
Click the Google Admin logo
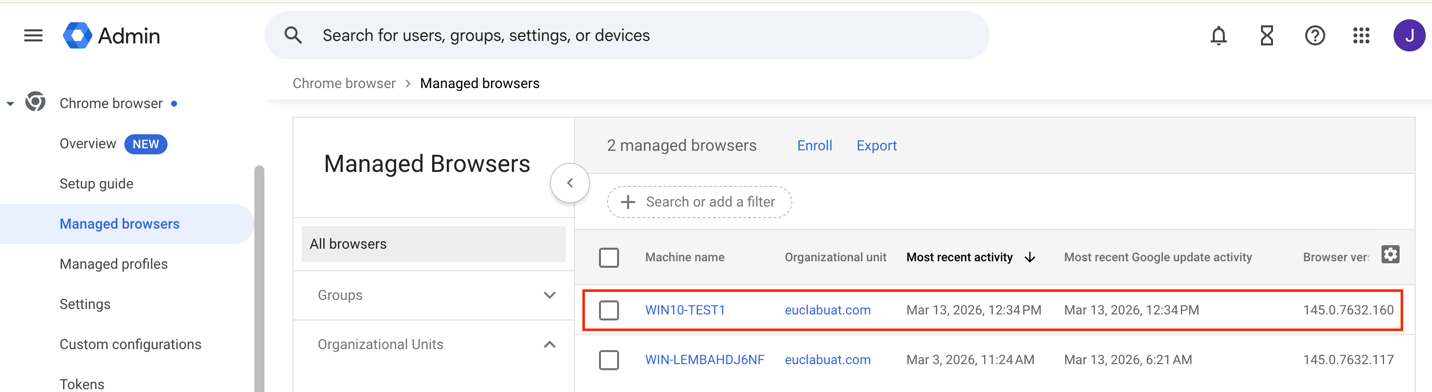coord(111,36)
